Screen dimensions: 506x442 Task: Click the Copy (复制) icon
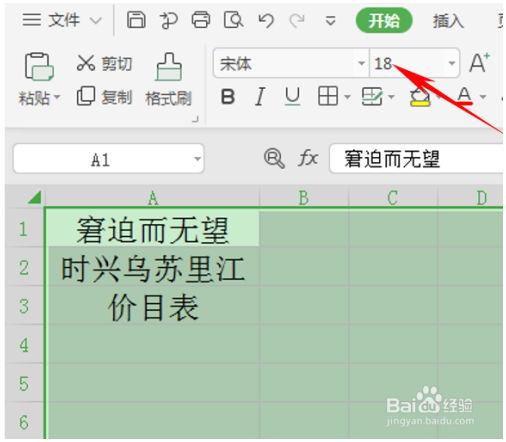point(86,96)
